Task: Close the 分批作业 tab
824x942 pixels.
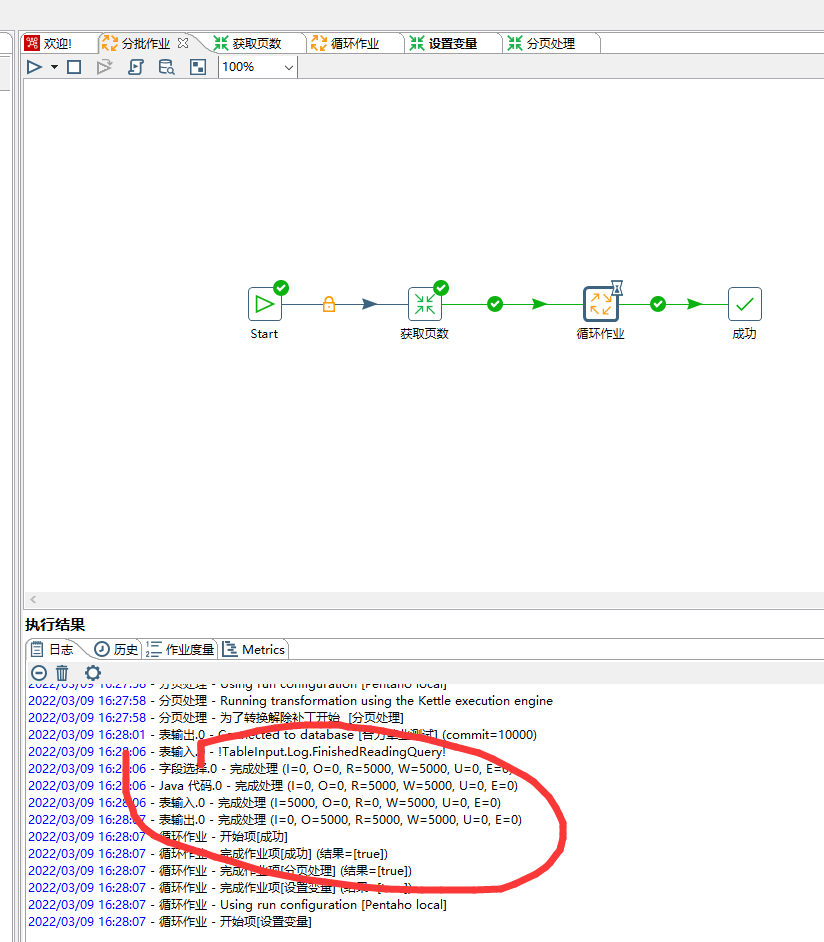Action: [x=182, y=43]
